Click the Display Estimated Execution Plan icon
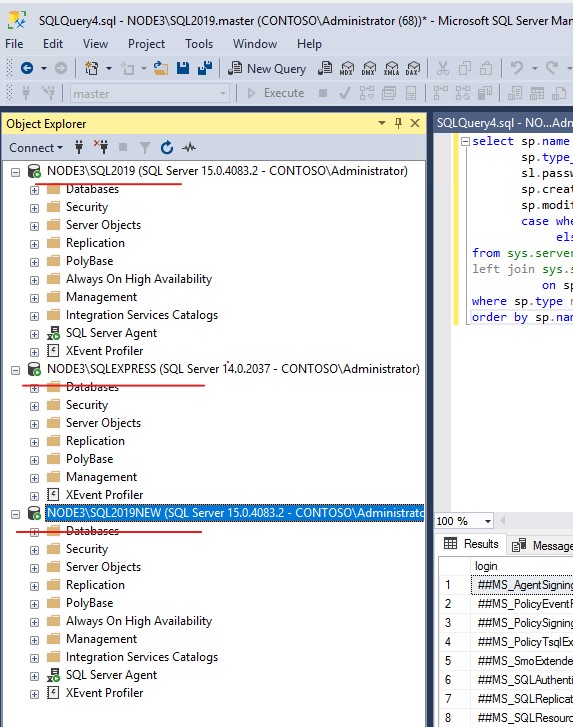Viewport: 573px width, 727px height. coord(367,94)
